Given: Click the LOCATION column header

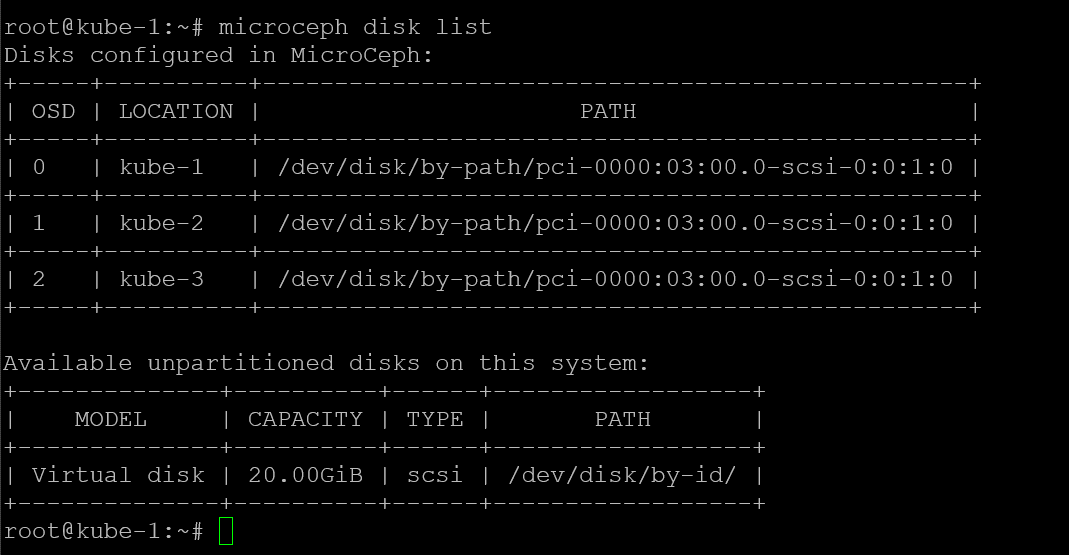Looking at the screenshot, I should [176, 111].
